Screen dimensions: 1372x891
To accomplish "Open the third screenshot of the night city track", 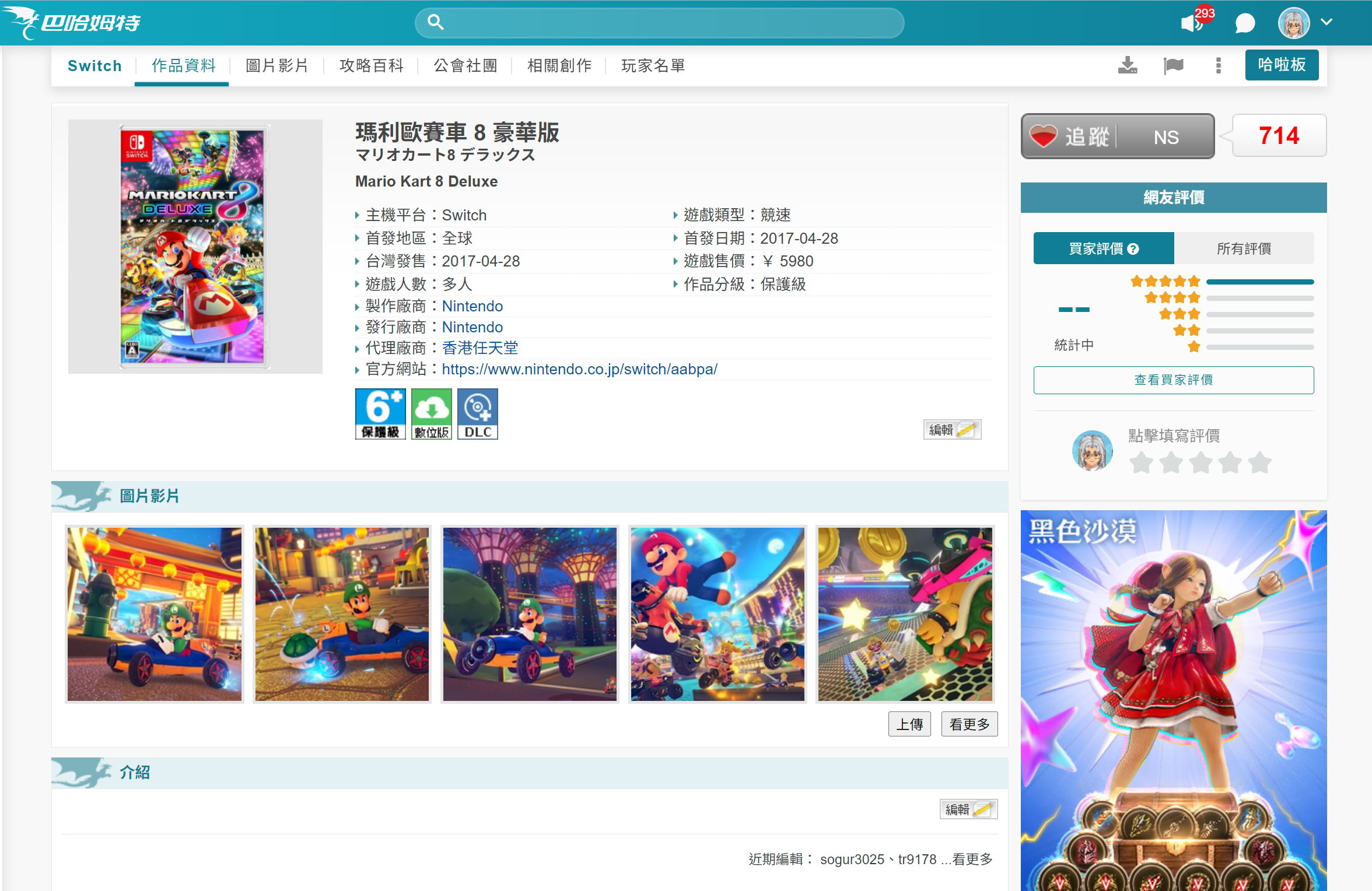I will click(530, 614).
